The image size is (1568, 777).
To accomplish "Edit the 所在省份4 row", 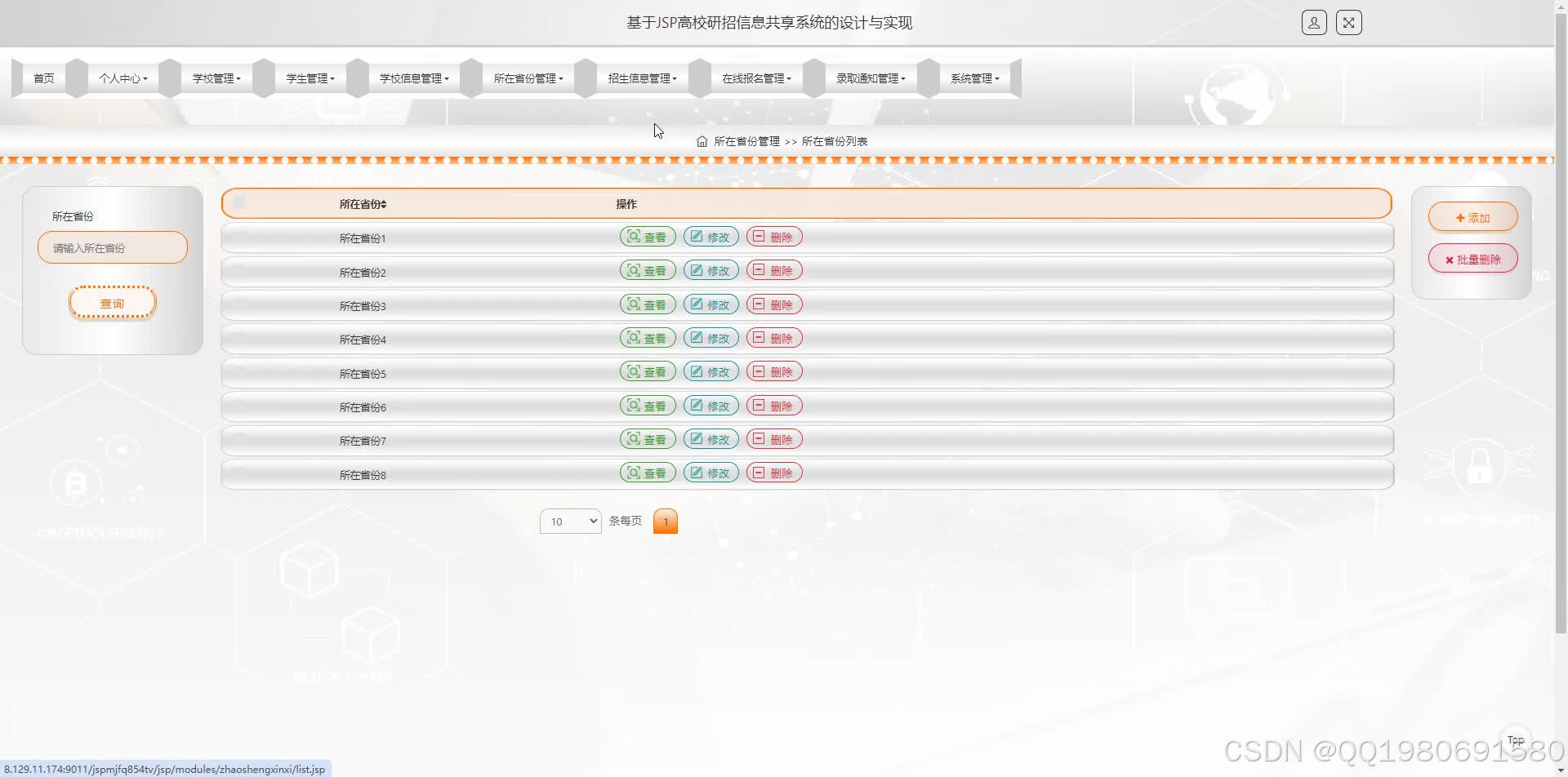I will click(711, 338).
